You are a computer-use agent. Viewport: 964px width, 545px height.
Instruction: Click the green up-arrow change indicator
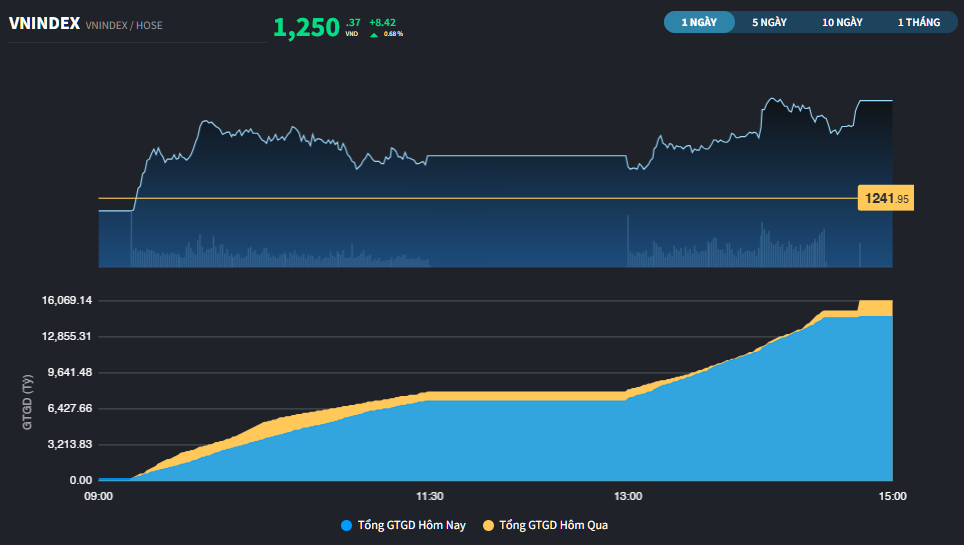pos(374,34)
